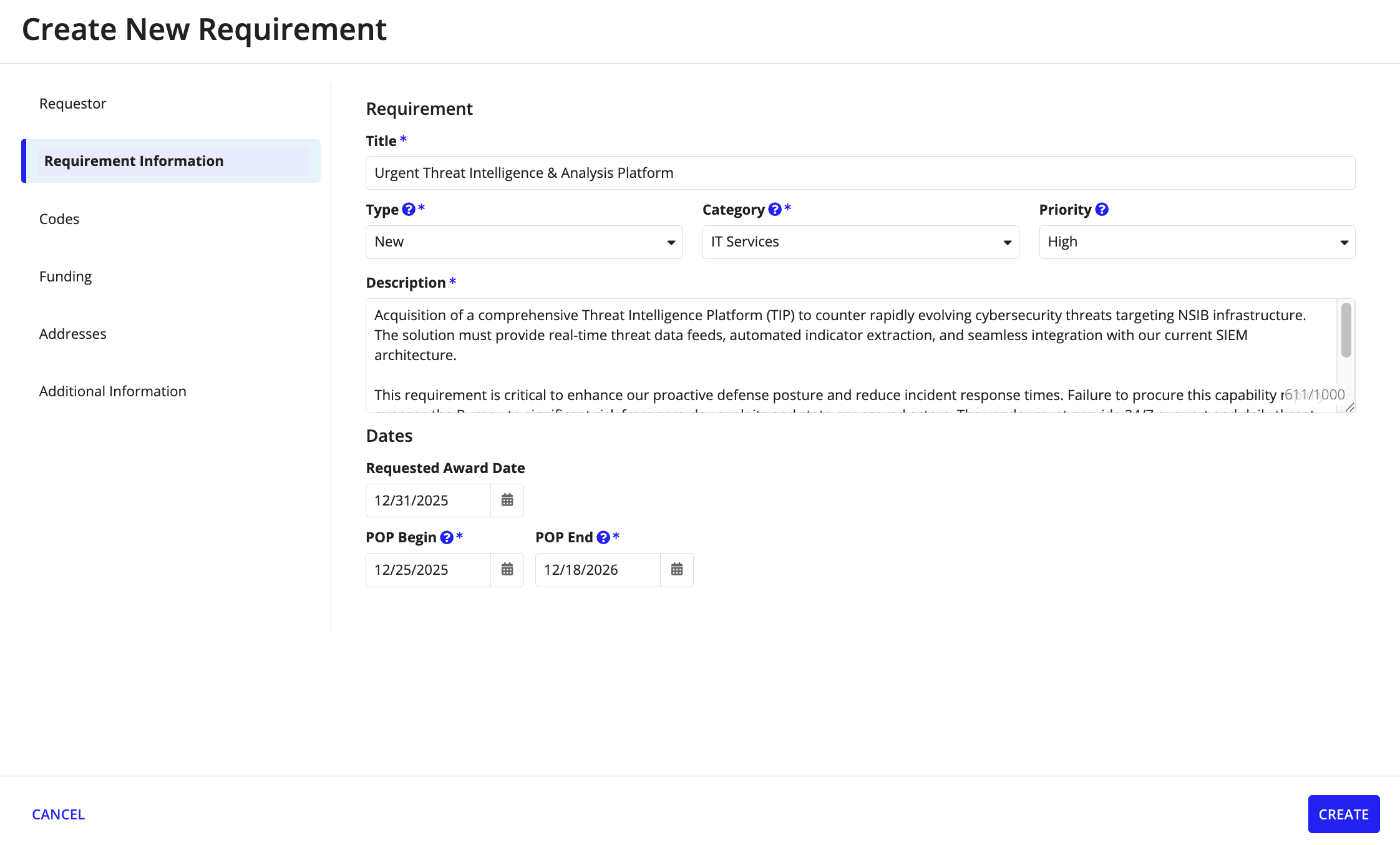The width and height of the screenshot is (1400, 845).
Task: Click the POP End date field 12/18/2026
Action: [x=598, y=570]
